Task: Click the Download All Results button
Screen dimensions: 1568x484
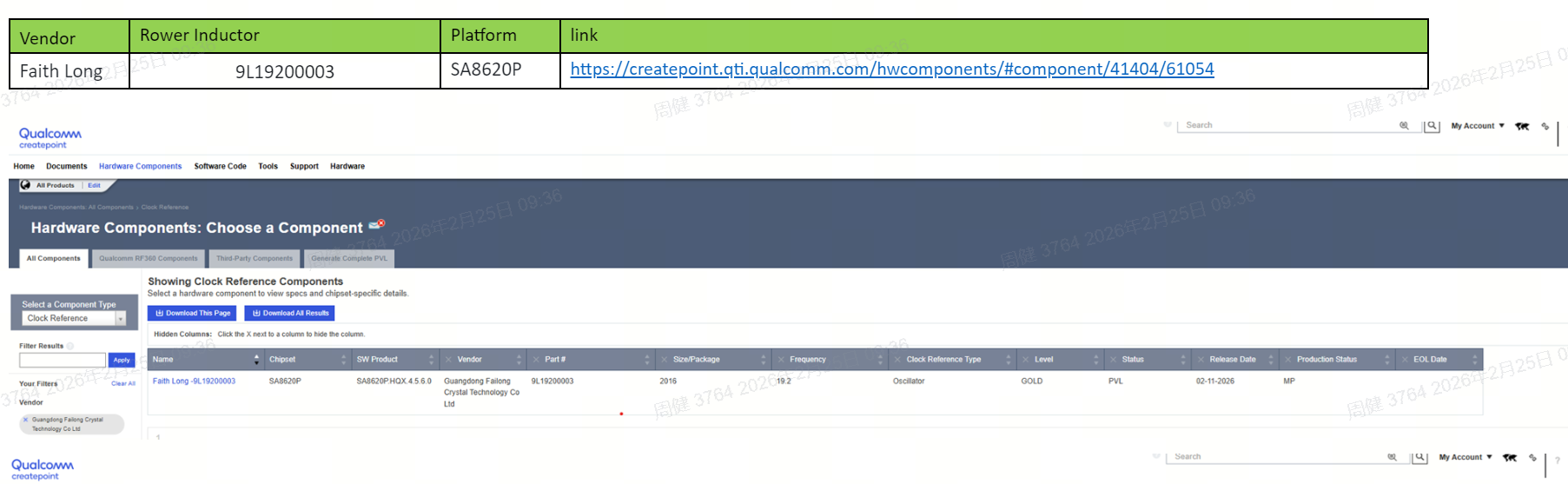Action: point(290,313)
